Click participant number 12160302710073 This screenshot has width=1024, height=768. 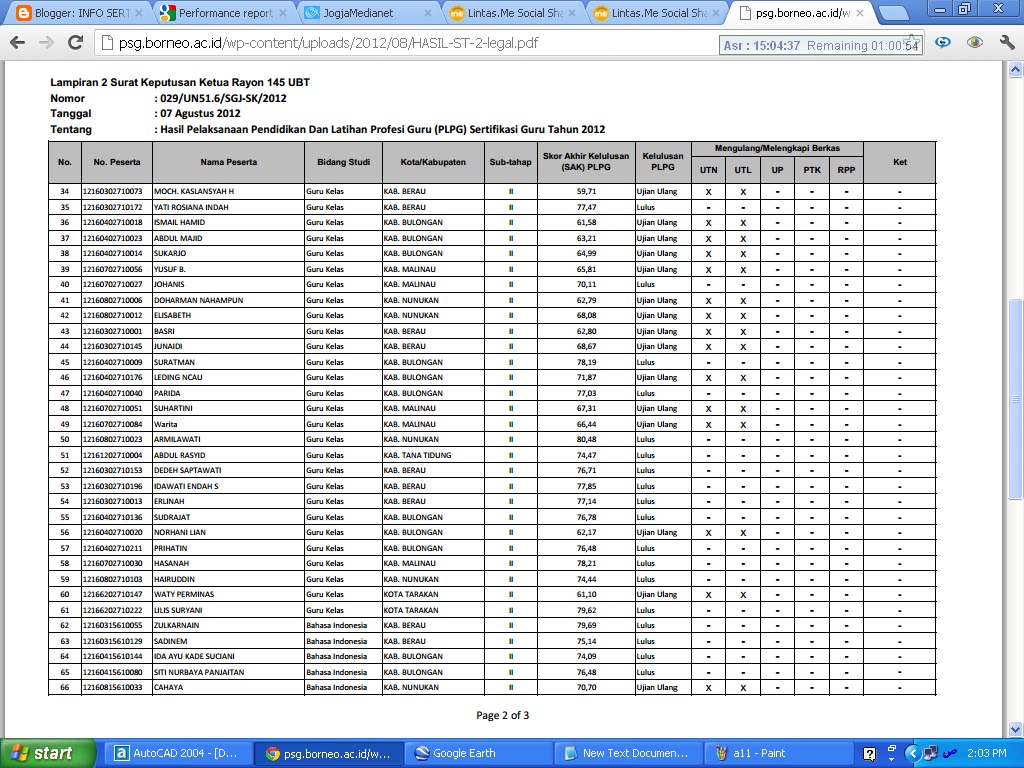click(112, 191)
